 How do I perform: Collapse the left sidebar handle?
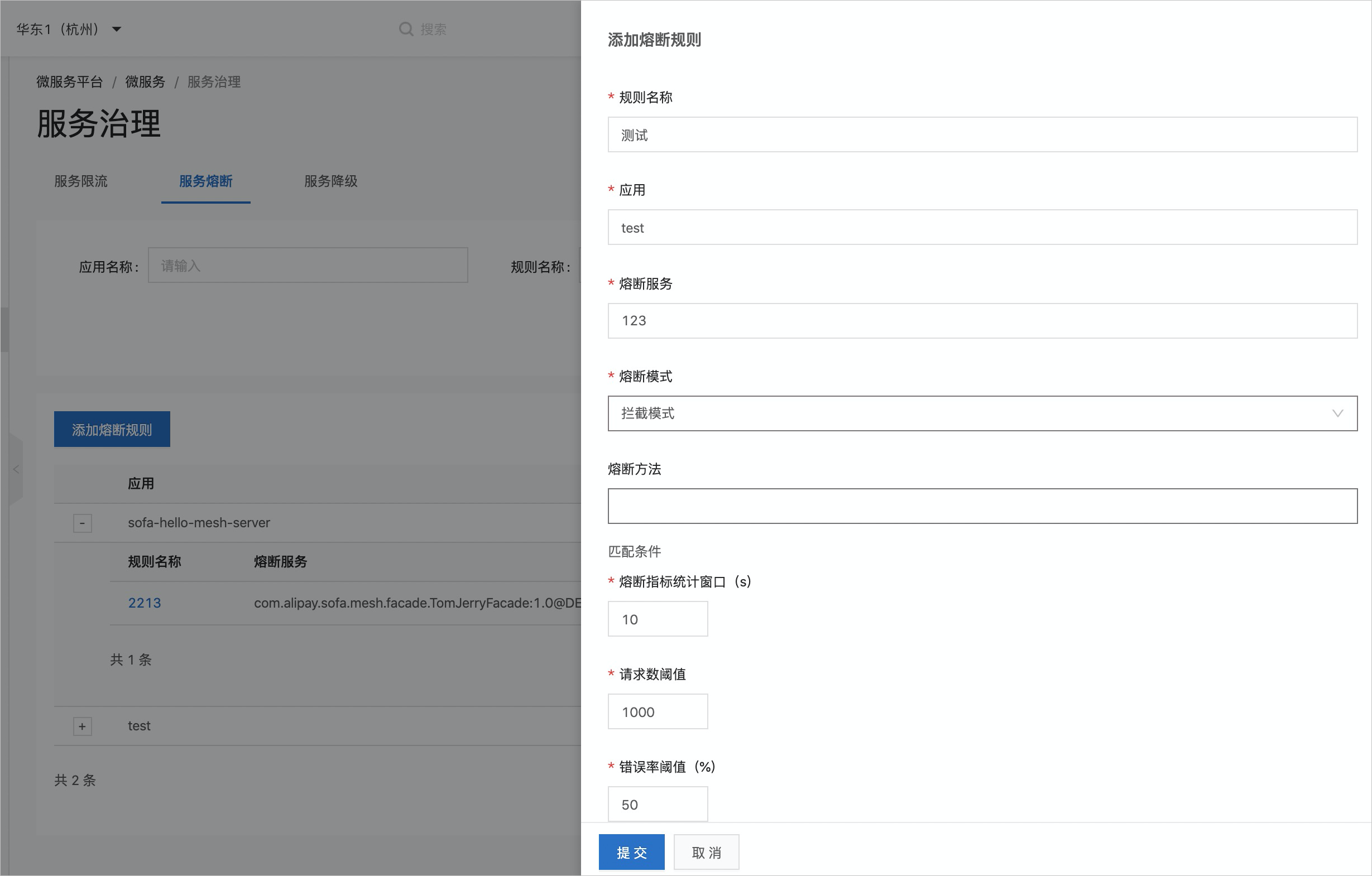point(16,469)
